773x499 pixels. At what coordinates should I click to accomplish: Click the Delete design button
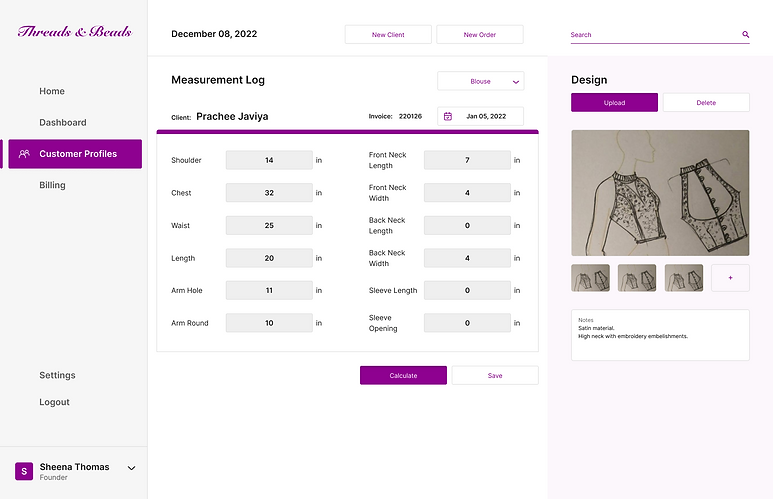tap(706, 103)
